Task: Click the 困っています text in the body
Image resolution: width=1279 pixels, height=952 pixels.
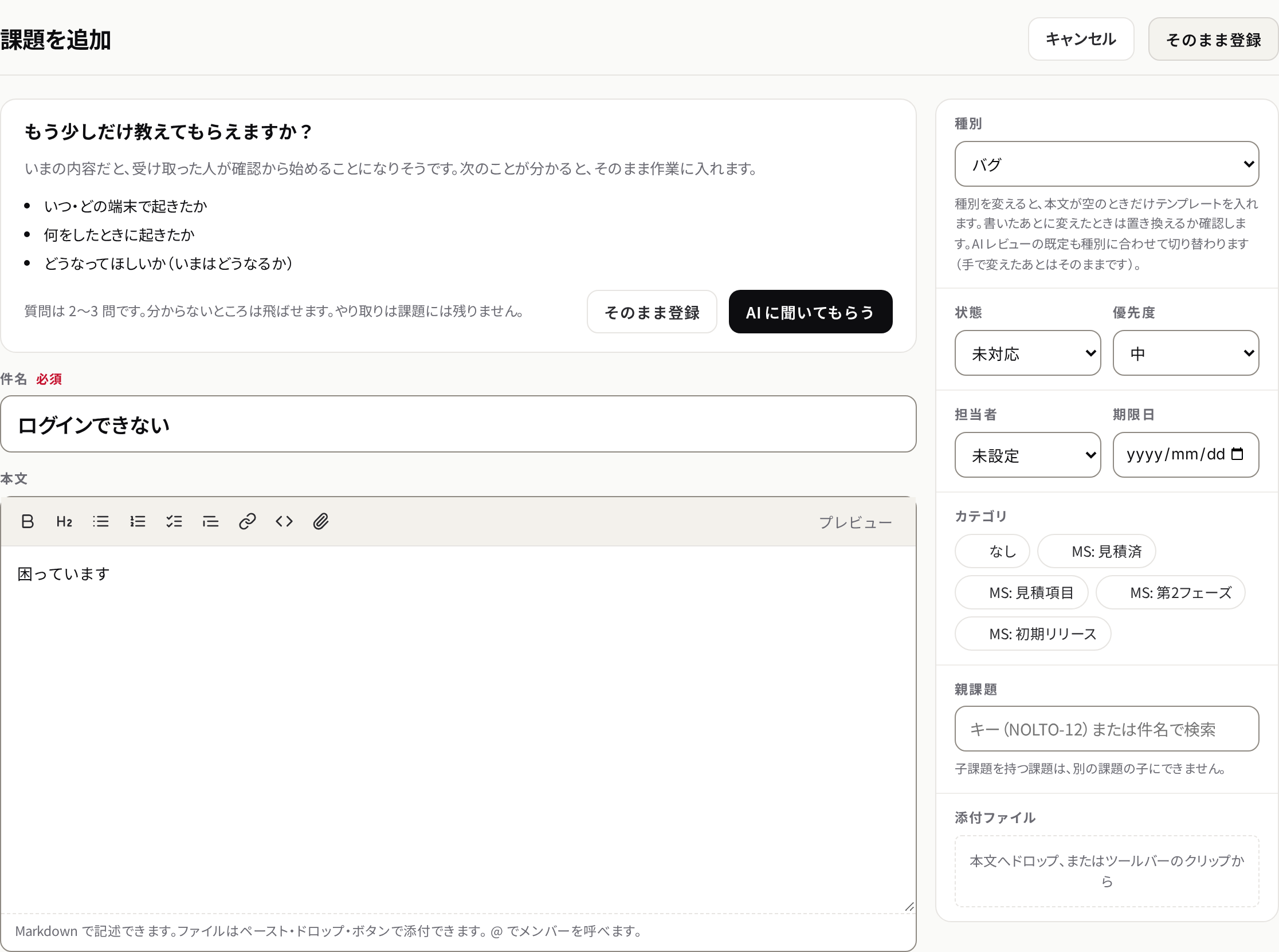Action: (x=64, y=574)
